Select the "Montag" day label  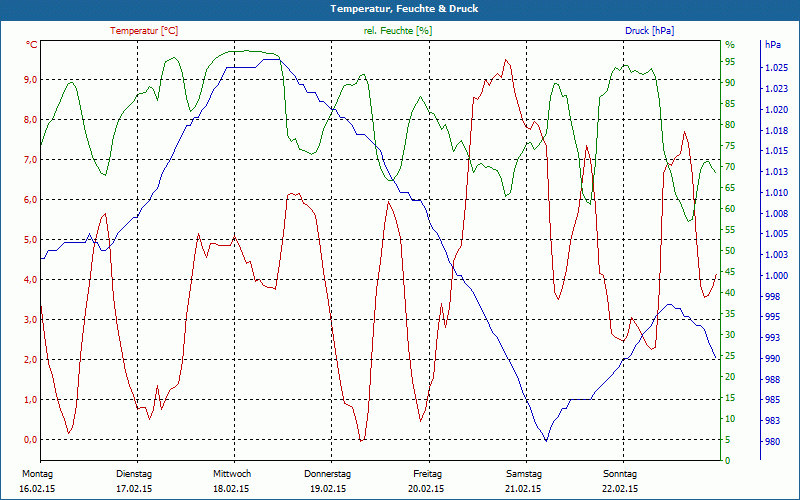pos(37,474)
